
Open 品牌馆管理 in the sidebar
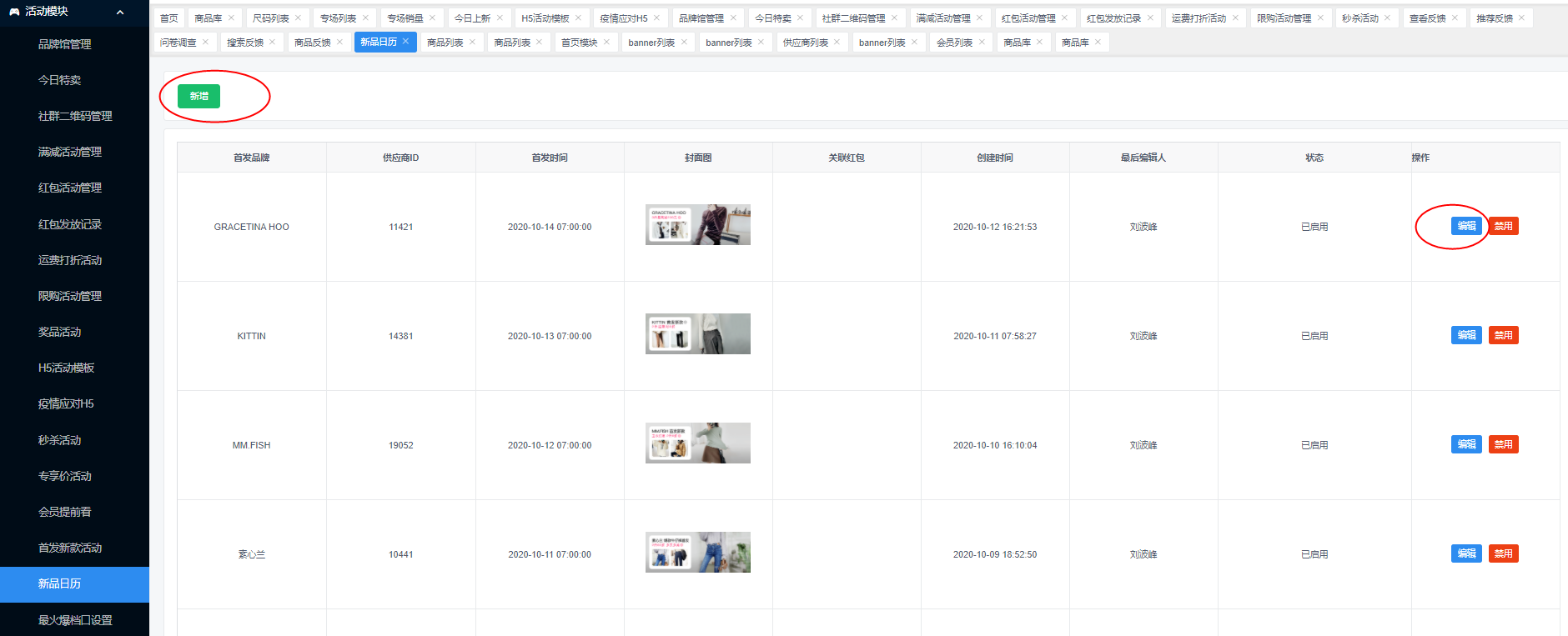click(74, 44)
